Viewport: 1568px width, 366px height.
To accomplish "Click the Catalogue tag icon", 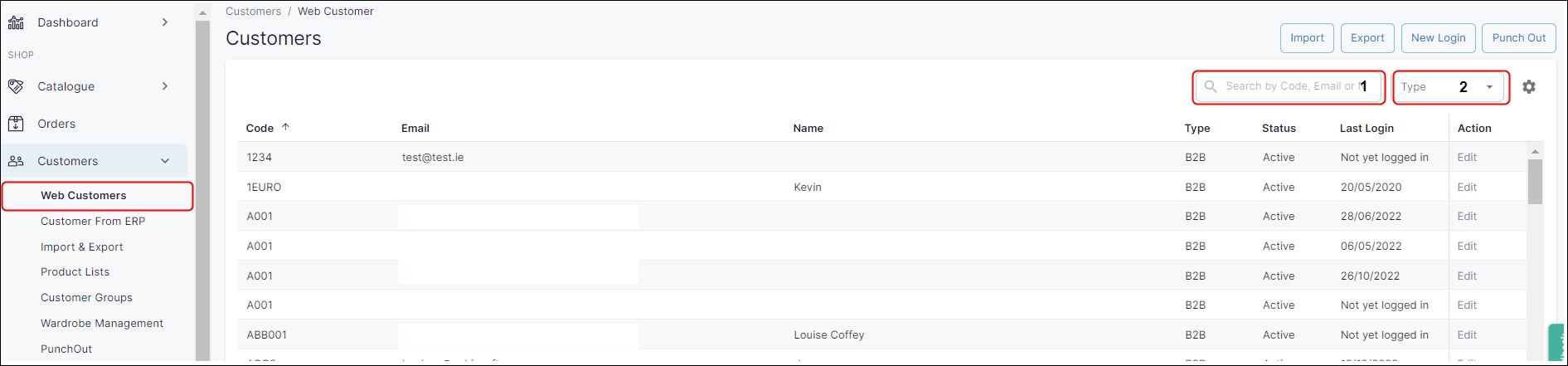I will tap(16, 86).
